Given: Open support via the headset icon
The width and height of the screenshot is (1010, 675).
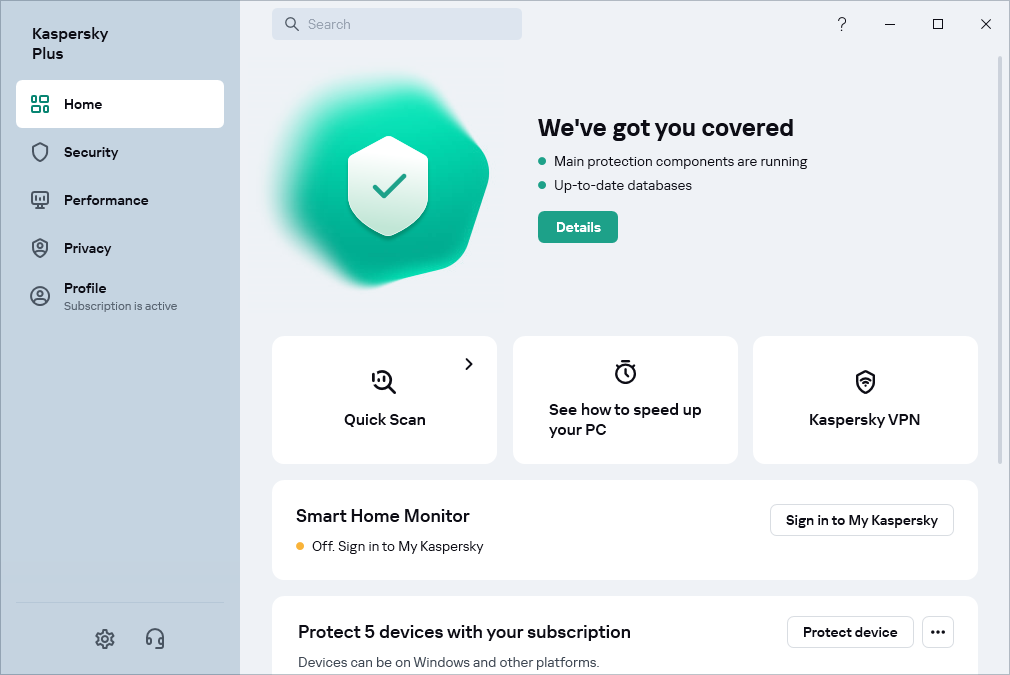Looking at the screenshot, I should point(155,639).
